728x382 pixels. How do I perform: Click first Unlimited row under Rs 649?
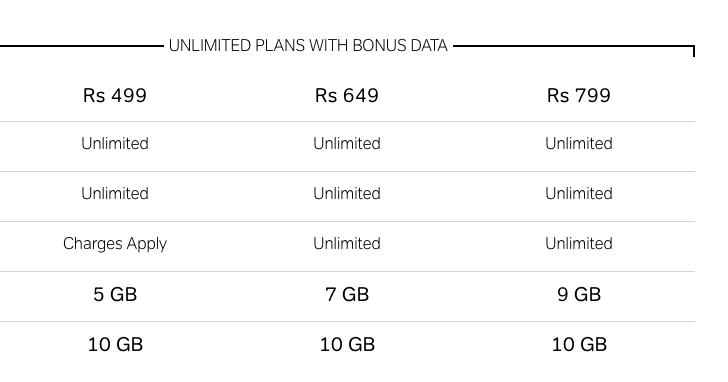tap(347, 143)
